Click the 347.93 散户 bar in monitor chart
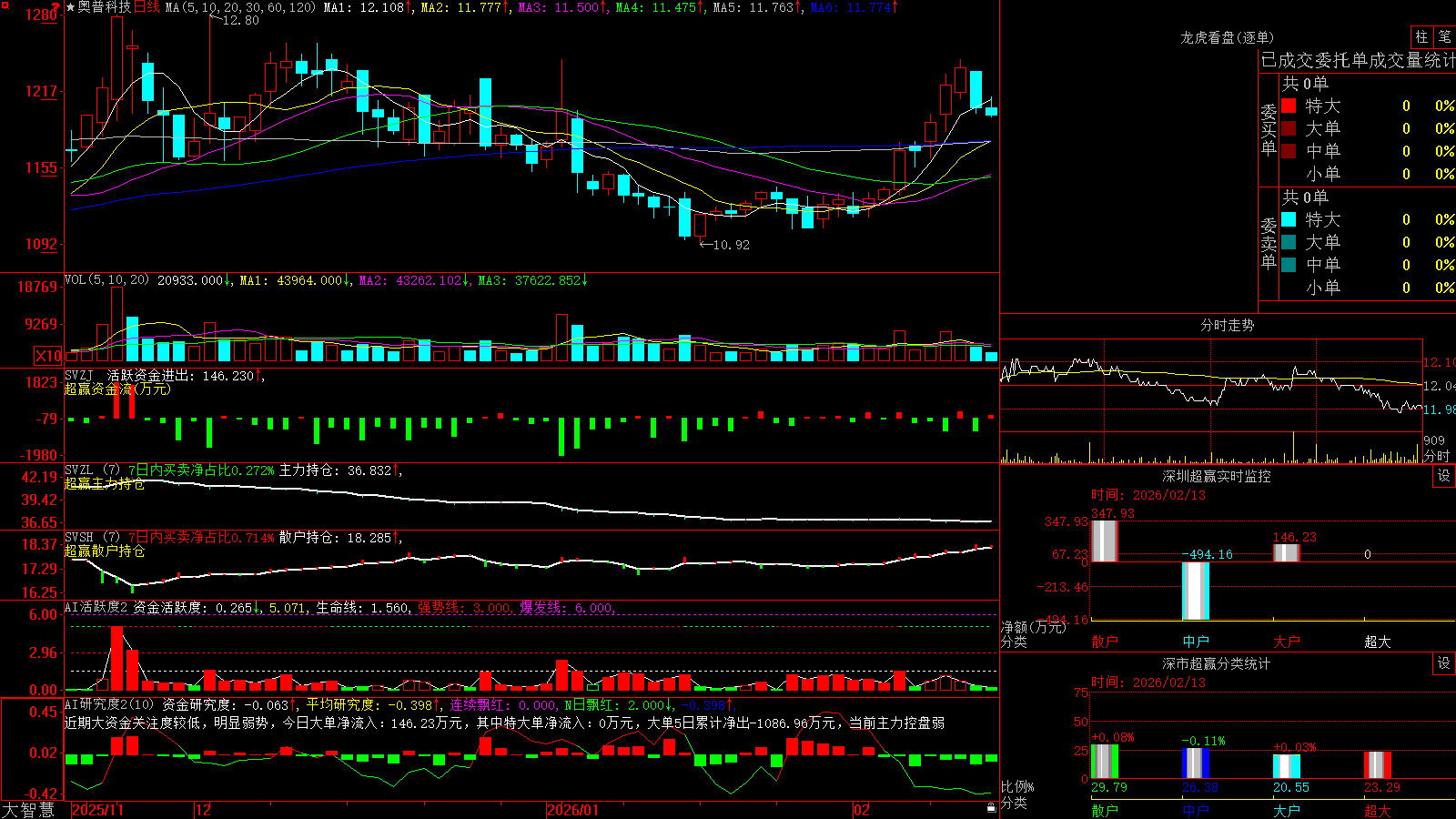The width and height of the screenshot is (1456, 819). [x=1105, y=541]
